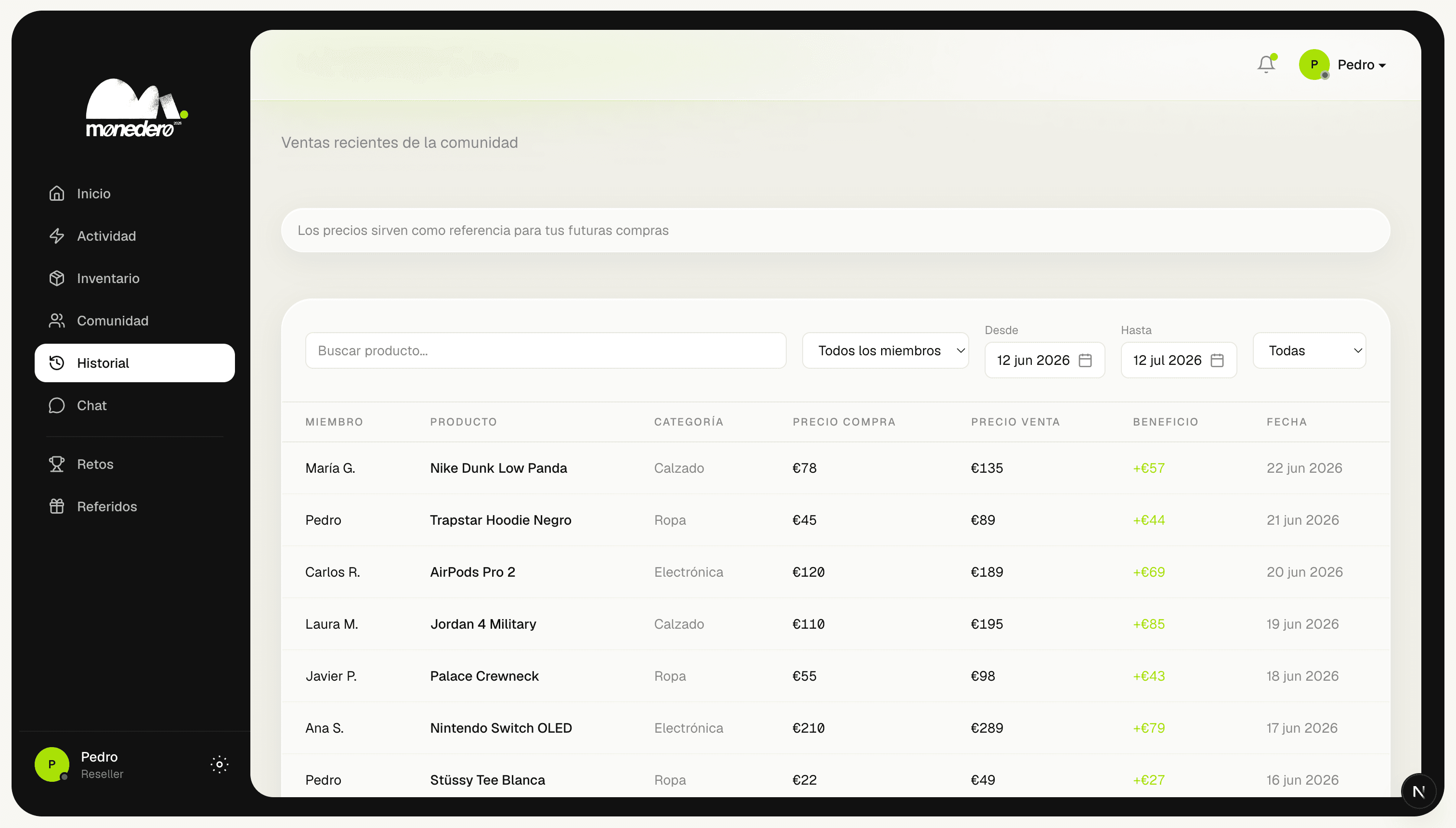Screen dimensions: 1456x828
Task: Click the 18 jun 2026 date cell
Action: pos(1302,676)
